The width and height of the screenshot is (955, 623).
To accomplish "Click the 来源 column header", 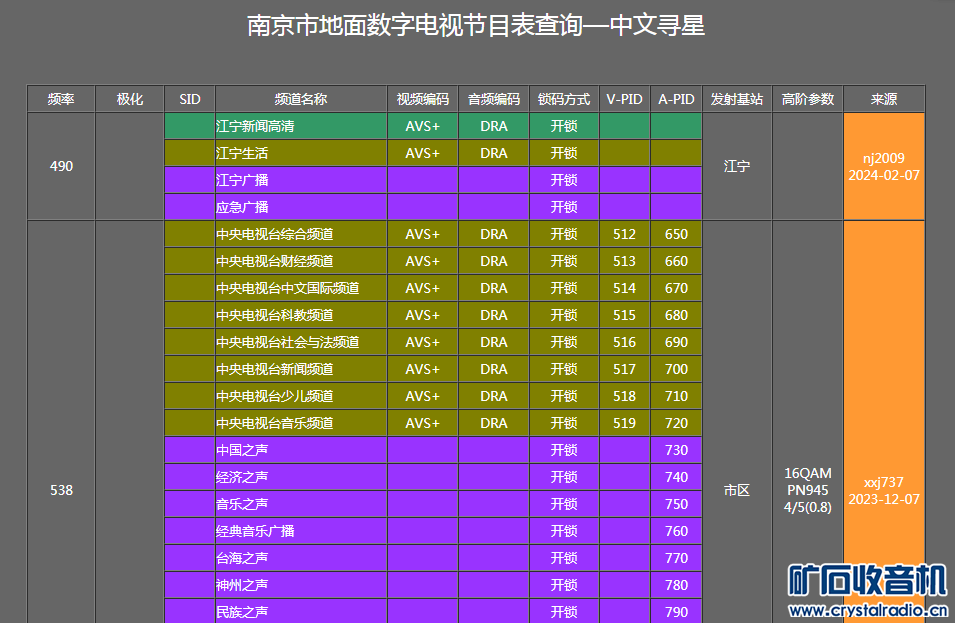I will (x=884, y=99).
